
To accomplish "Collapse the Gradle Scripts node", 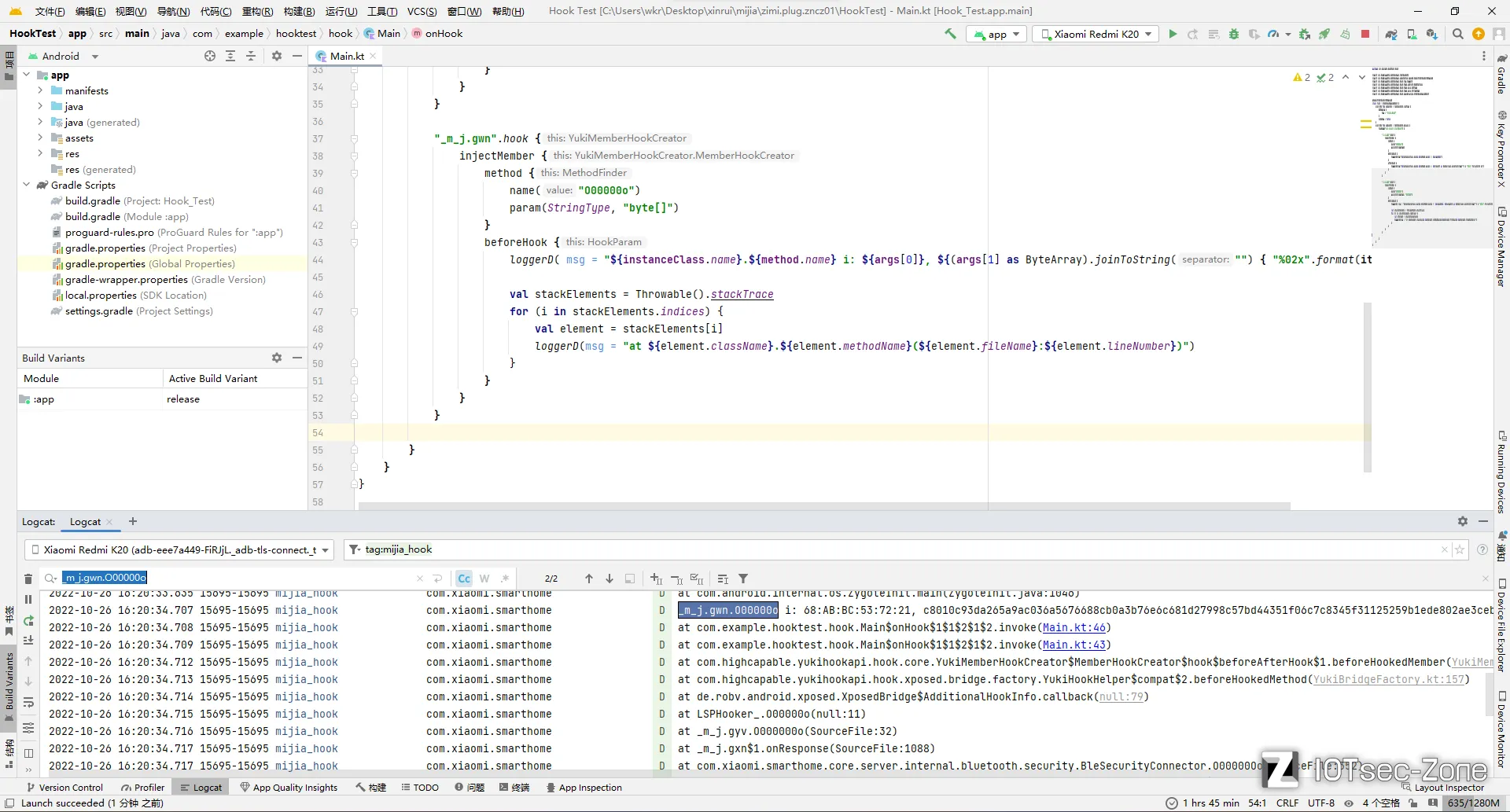I will coord(26,185).
